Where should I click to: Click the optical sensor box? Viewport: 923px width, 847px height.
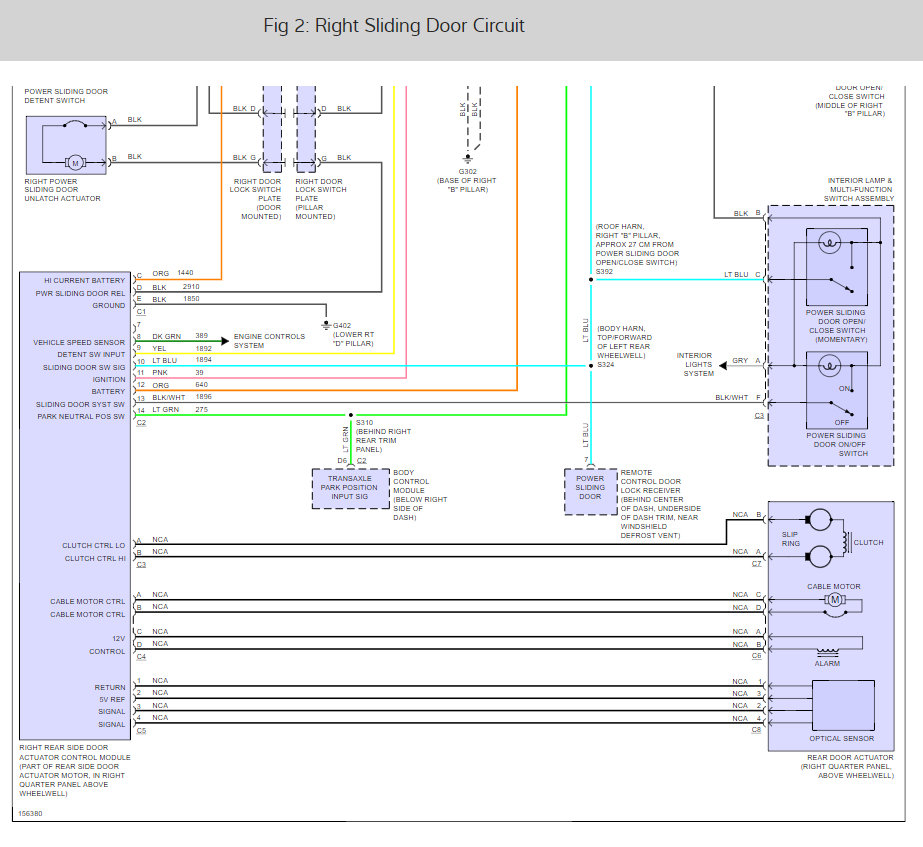coord(843,705)
